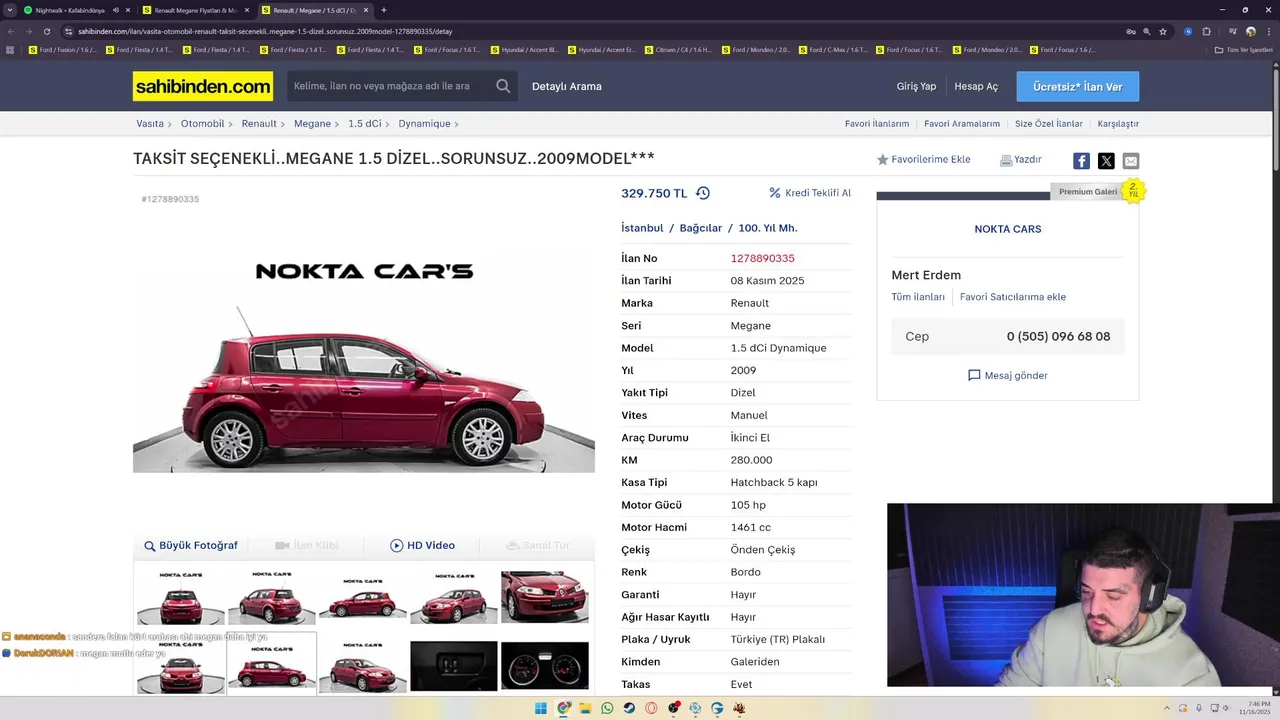1280x720 pixels.
Task: Open Favori Aramalarım
Action: (962, 124)
